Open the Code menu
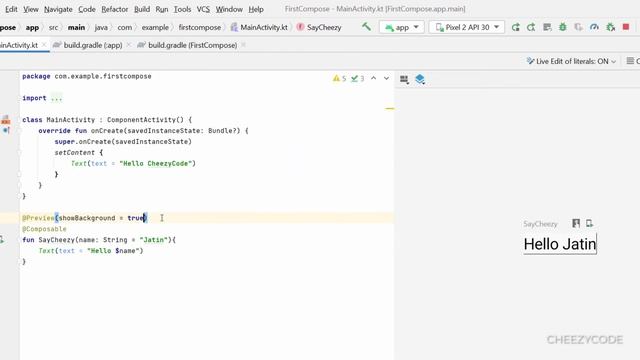Screen dimensions: 640x360 coord(87,9)
